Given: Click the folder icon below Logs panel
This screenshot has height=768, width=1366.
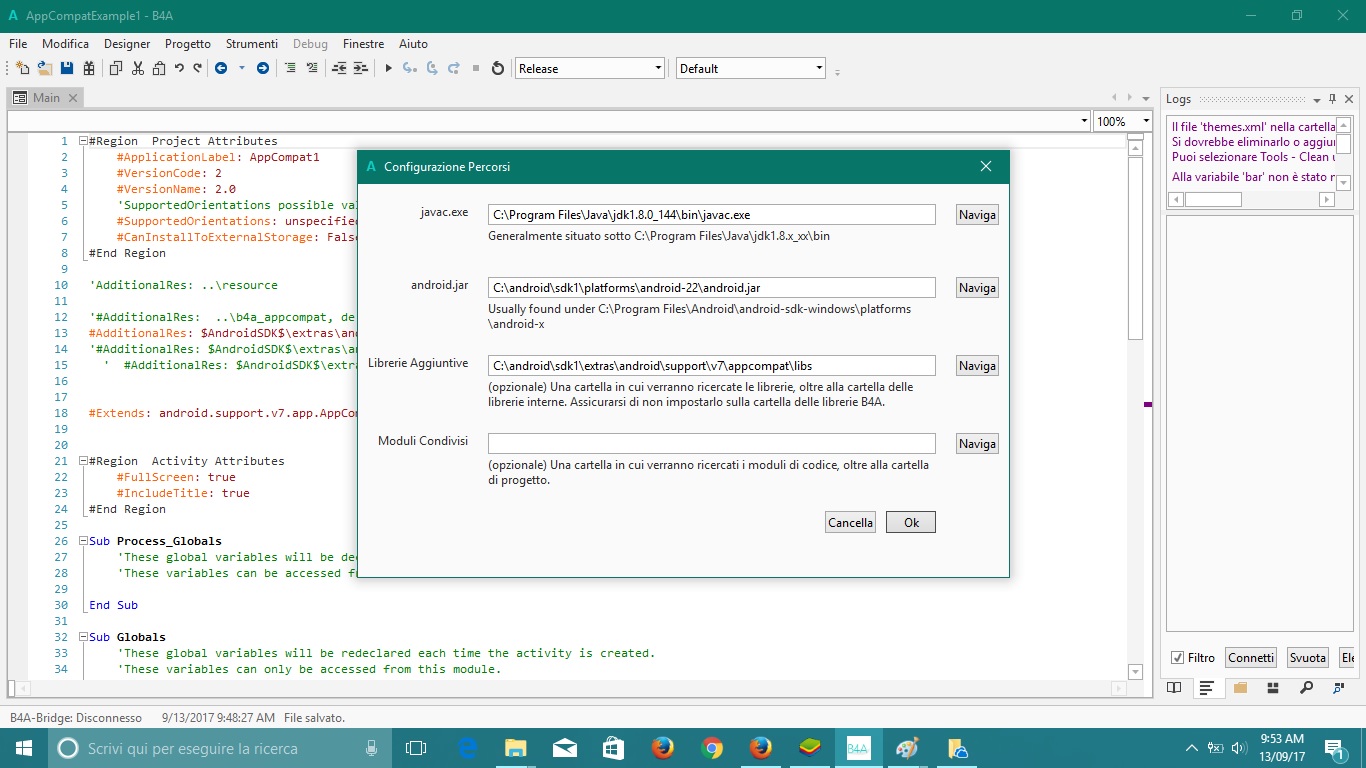Looking at the screenshot, I should coord(1240,688).
